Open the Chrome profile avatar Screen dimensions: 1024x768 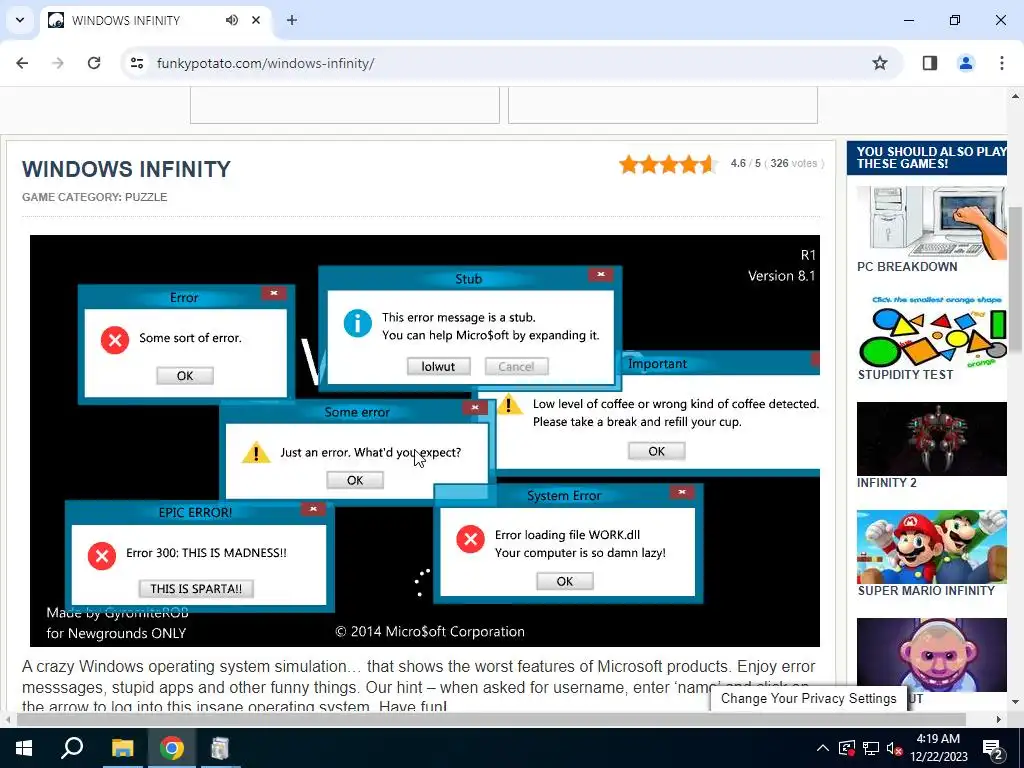point(966,63)
